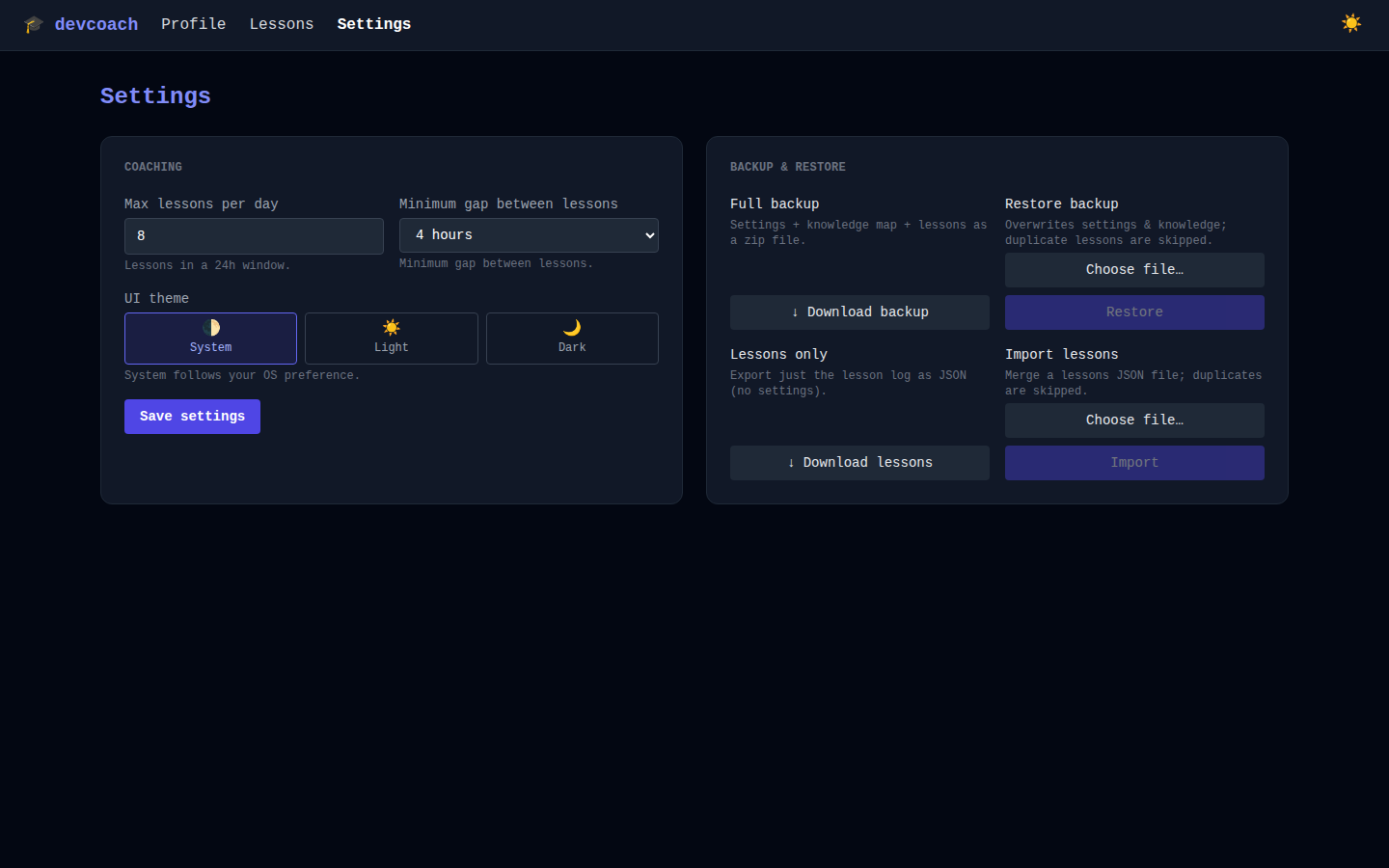Open the Minimum gap between lessons dropdown
1389x868 pixels.
pyautogui.click(x=529, y=234)
